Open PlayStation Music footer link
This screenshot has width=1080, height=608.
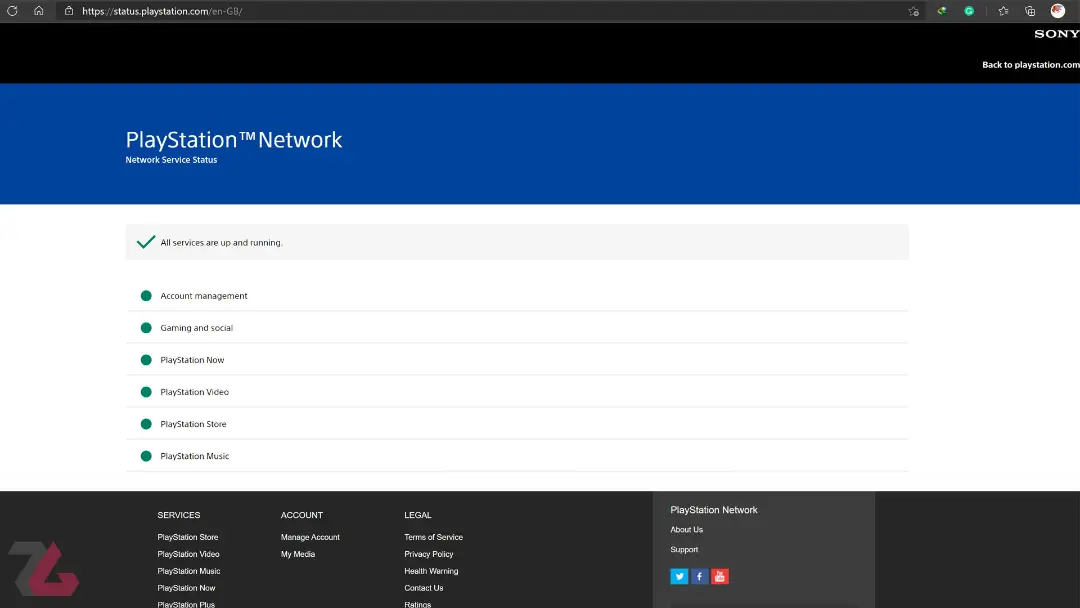189,571
